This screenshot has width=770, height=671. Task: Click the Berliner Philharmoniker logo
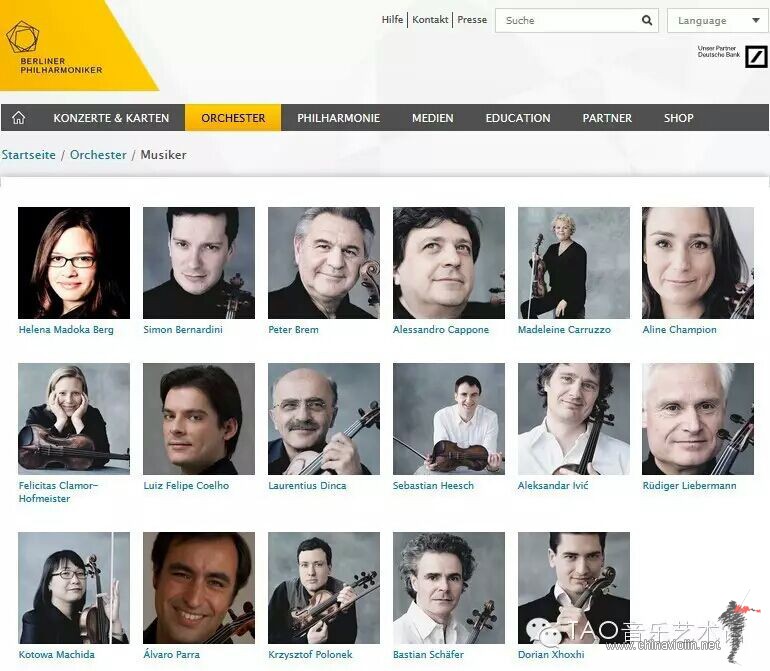(x=54, y=47)
